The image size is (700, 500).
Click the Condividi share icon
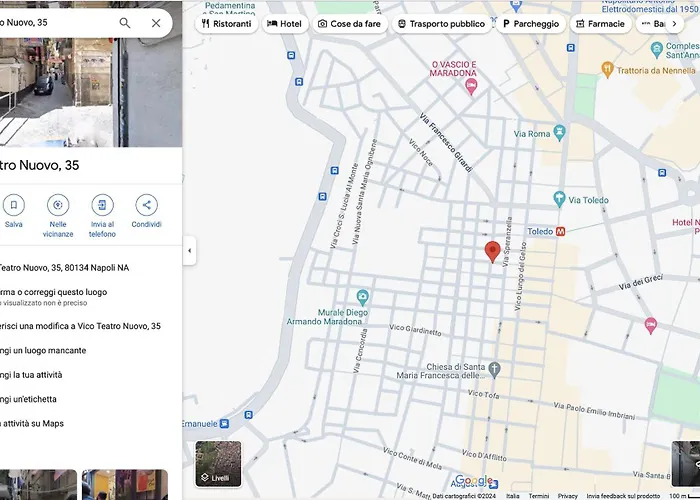146,205
